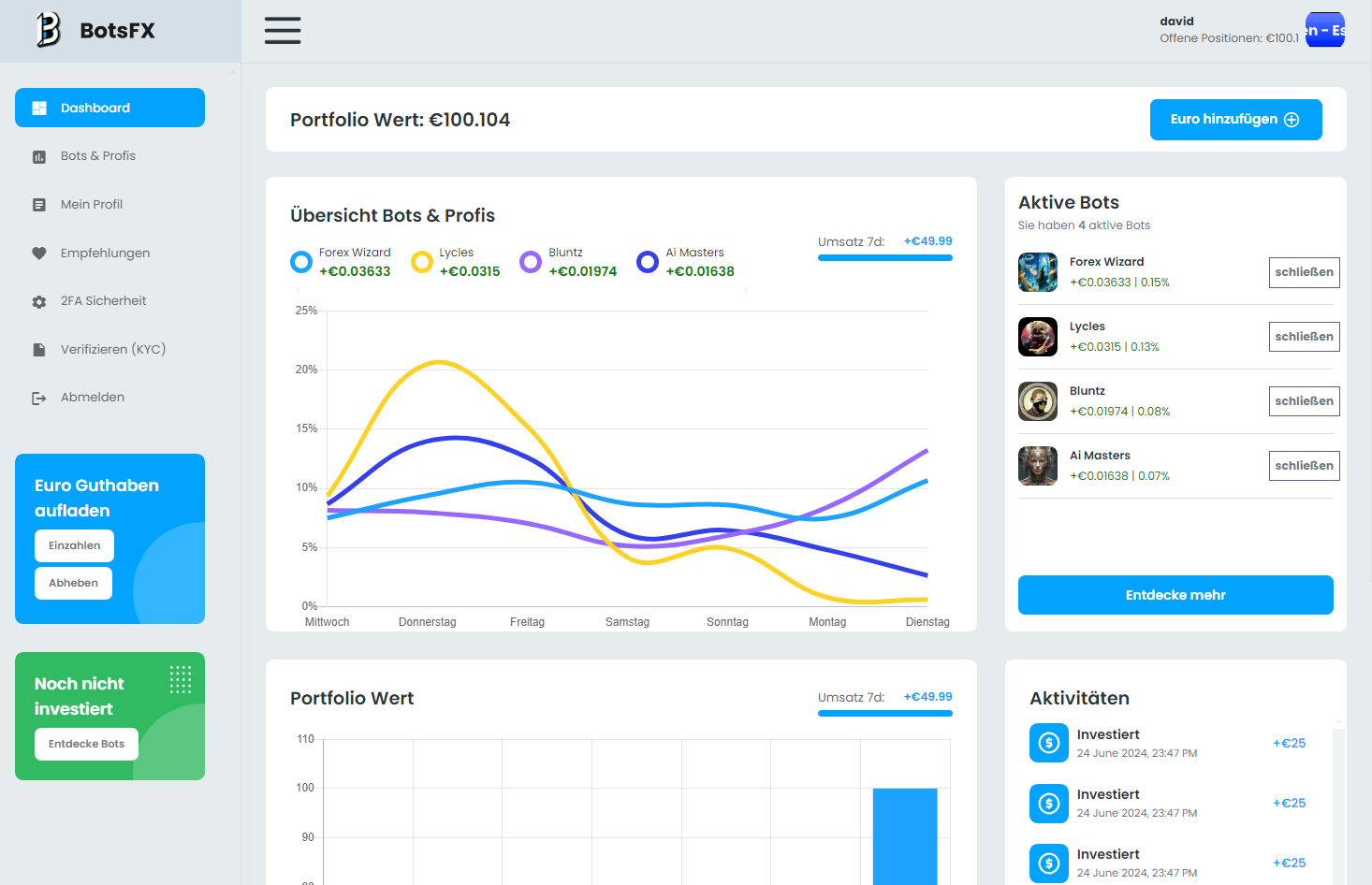Click first +€25 activity amount
Image resolution: width=1372 pixels, height=885 pixels.
[1289, 744]
